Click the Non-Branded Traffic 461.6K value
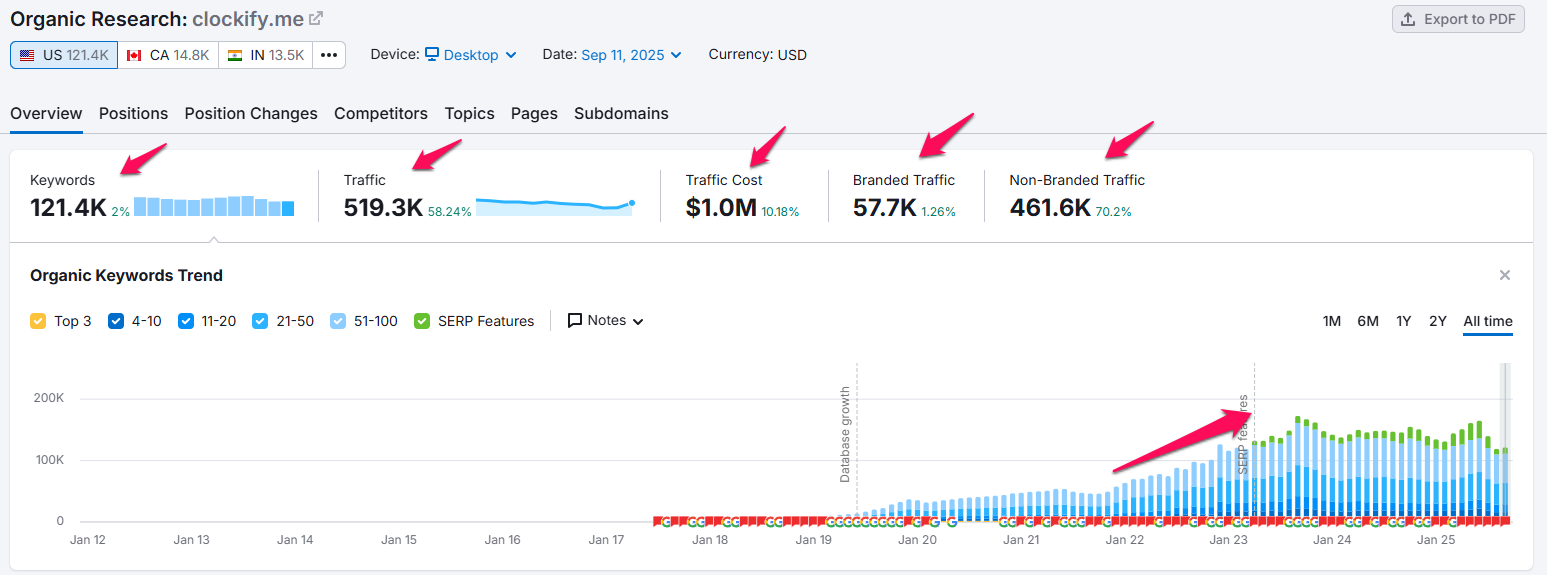Image resolution: width=1547 pixels, height=575 pixels. pos(1050,208)
